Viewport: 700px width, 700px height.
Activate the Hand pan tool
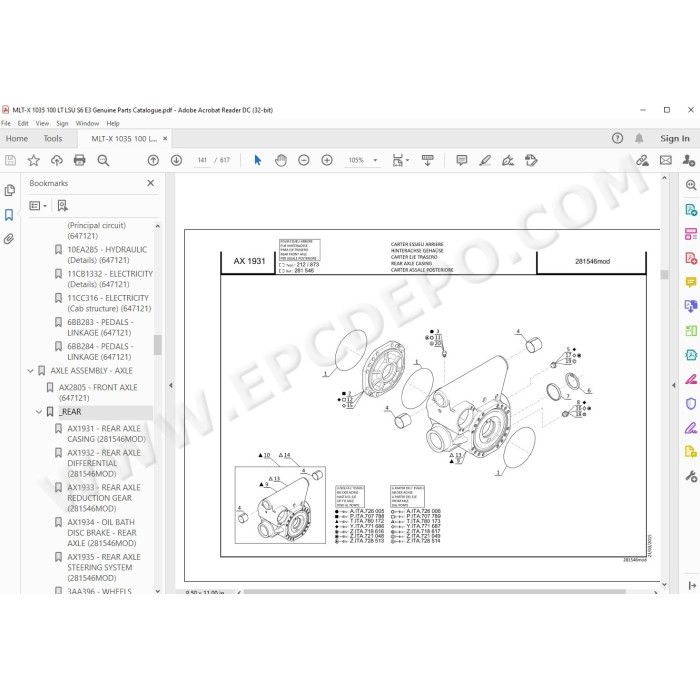[281, 160]
